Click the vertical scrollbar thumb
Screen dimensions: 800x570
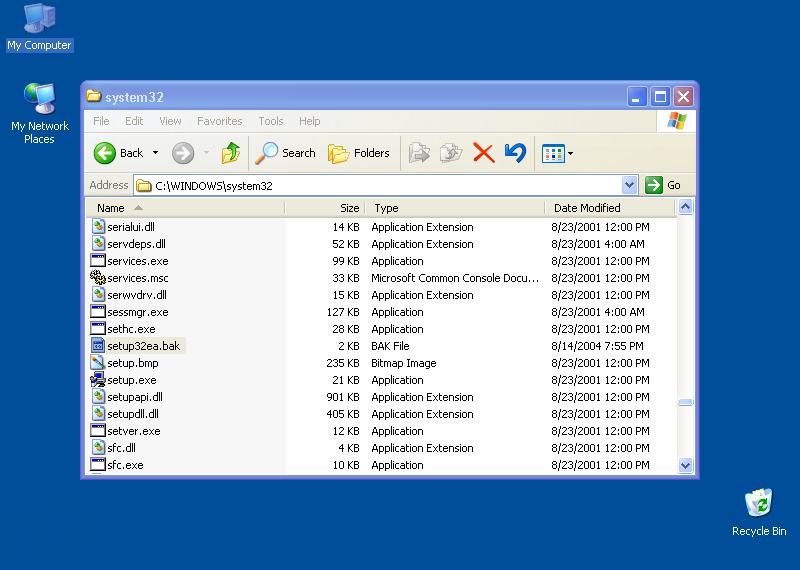tap(685, 402)
